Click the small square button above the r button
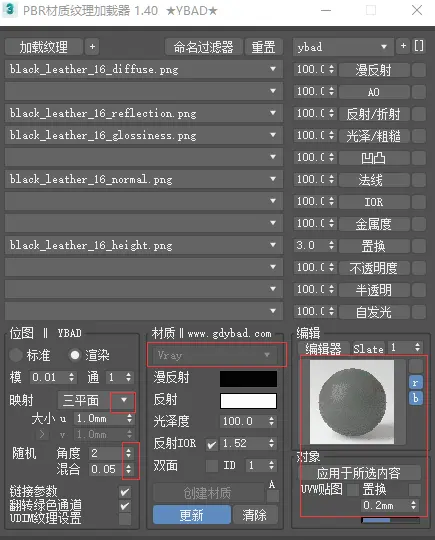 [416, 366]
